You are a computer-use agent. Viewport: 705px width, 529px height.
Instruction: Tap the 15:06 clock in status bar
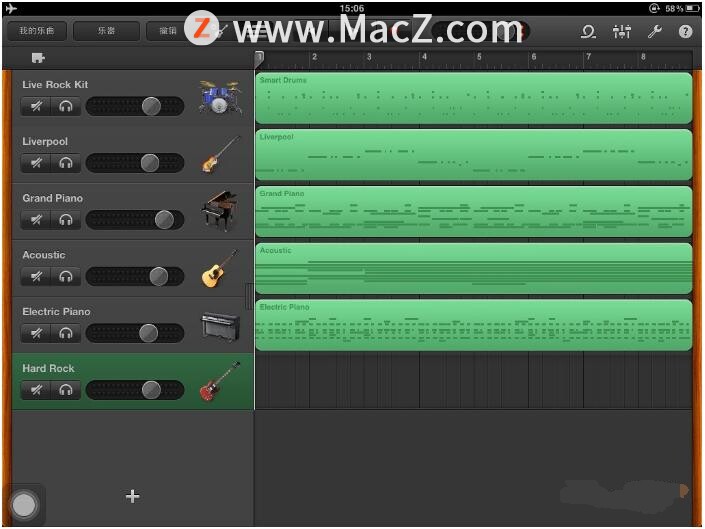[x=352, y=8]
